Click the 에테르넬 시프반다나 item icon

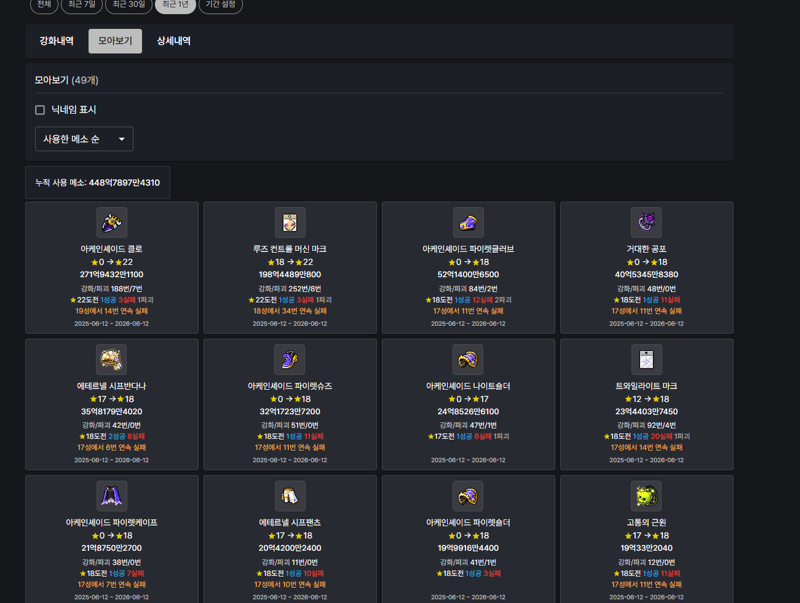click(x=112, y=359)
